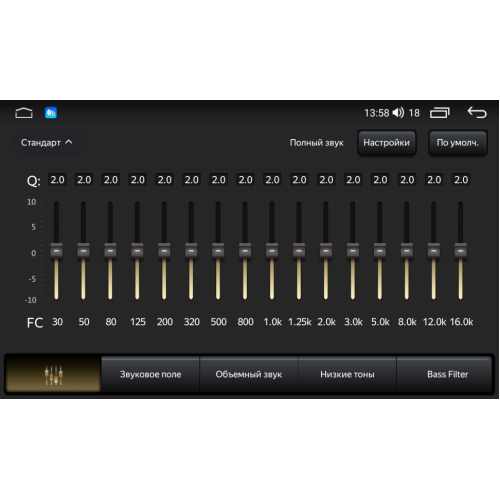Click the Q value above the 5.0k band
Image resolution: width=500 pixels, height=500 pixels.
click(380, 180)
